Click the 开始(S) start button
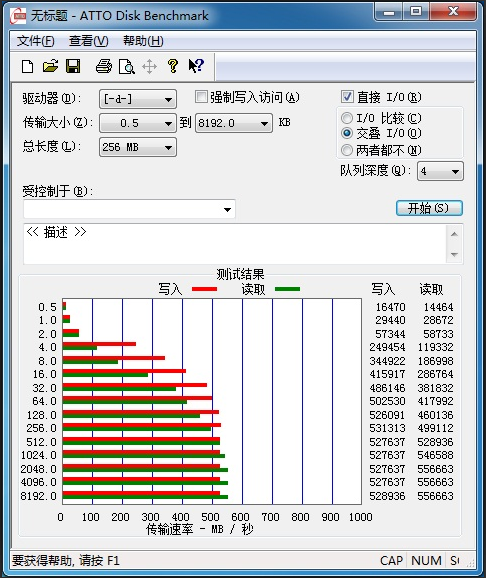 tap(429, 208)
